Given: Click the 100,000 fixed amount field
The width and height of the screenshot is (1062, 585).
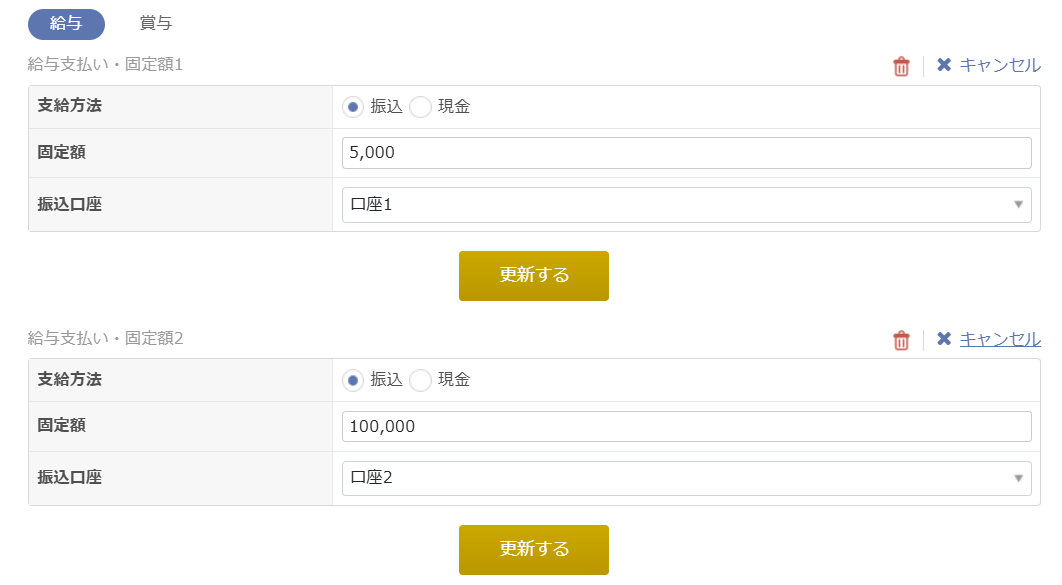Looking at the screenshot, I should (685, 427).
